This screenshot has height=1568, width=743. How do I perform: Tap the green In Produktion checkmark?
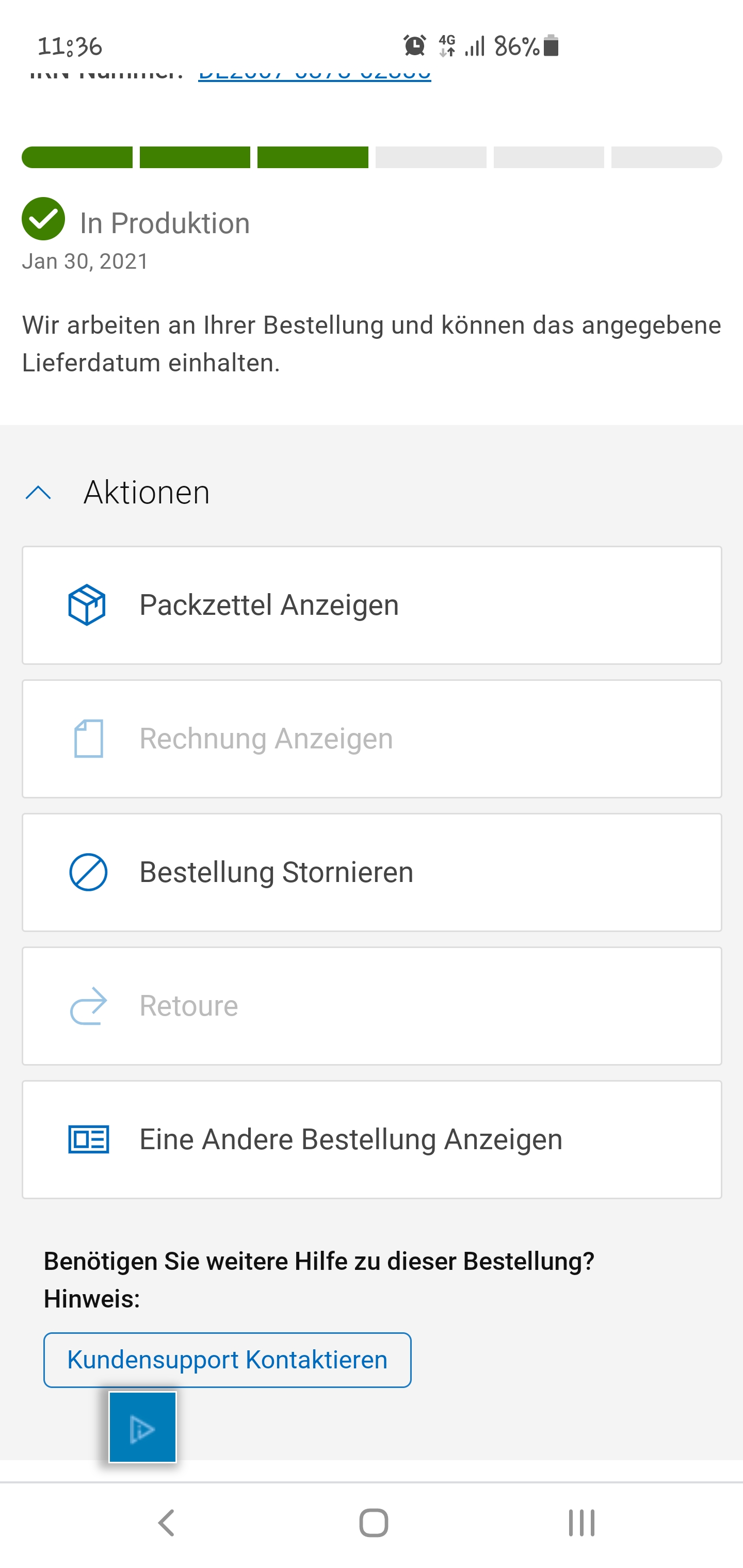coord(43,219)
